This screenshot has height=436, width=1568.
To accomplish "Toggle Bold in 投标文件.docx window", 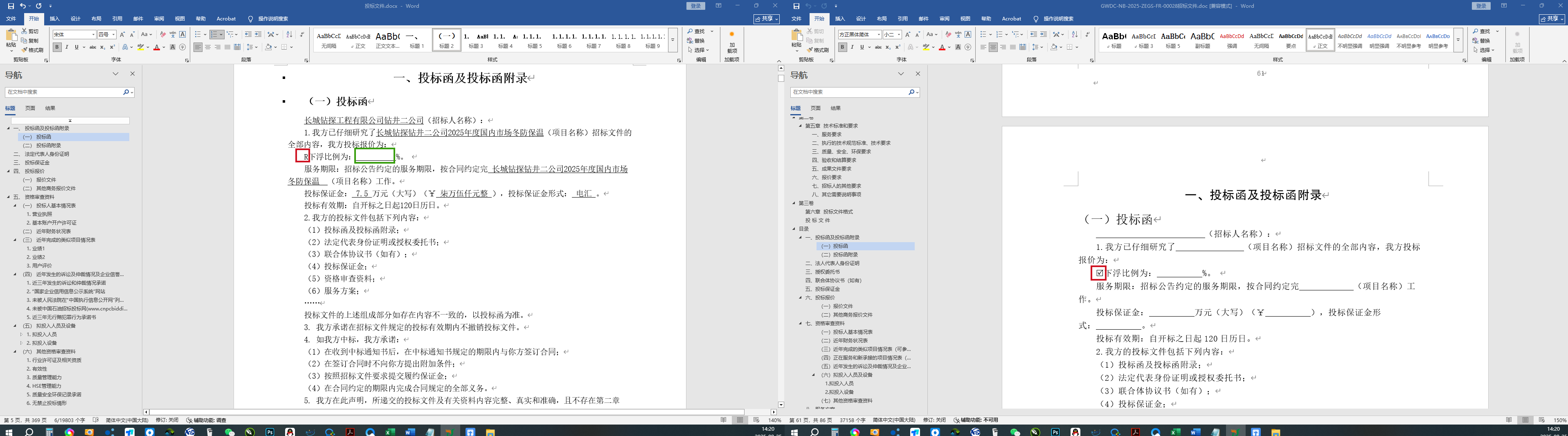I will [x=57, y=47].
